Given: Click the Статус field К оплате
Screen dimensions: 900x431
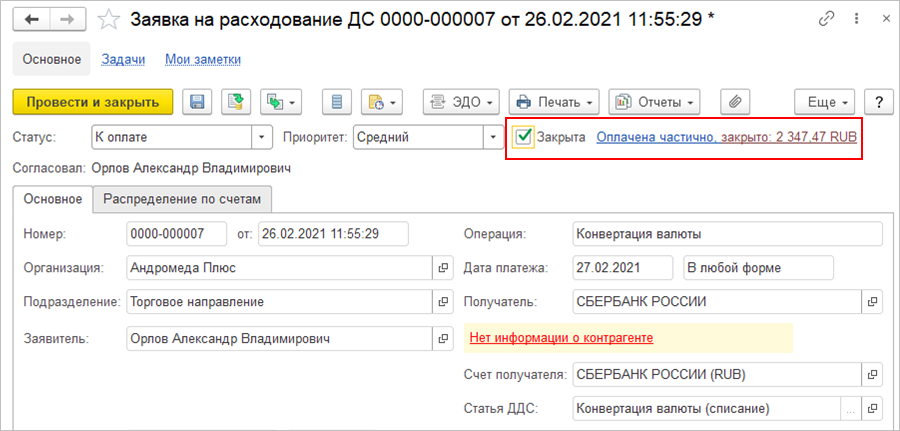Looking at the screenshot, I should click(172, 138).
